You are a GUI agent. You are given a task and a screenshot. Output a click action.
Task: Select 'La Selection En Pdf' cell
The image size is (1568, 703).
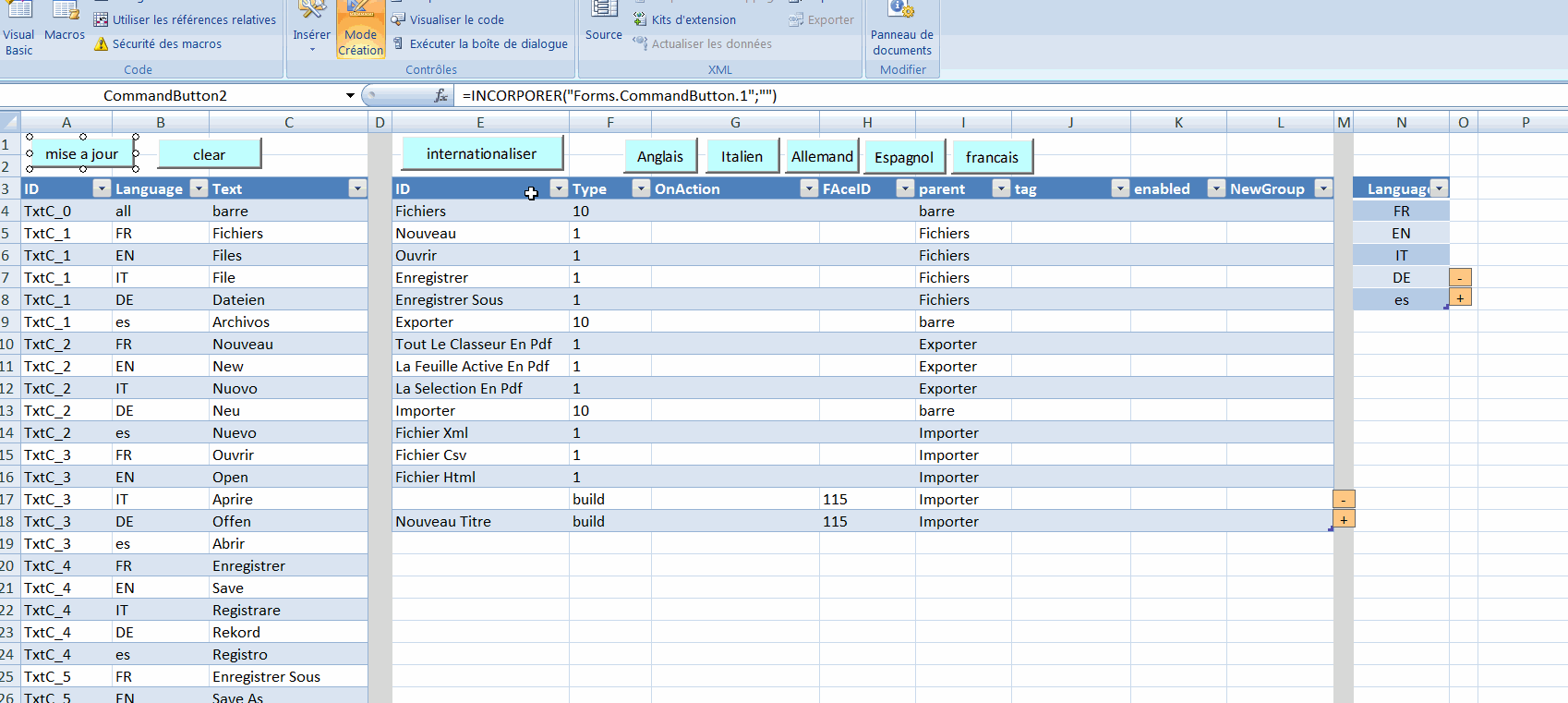tap(480, 388)
